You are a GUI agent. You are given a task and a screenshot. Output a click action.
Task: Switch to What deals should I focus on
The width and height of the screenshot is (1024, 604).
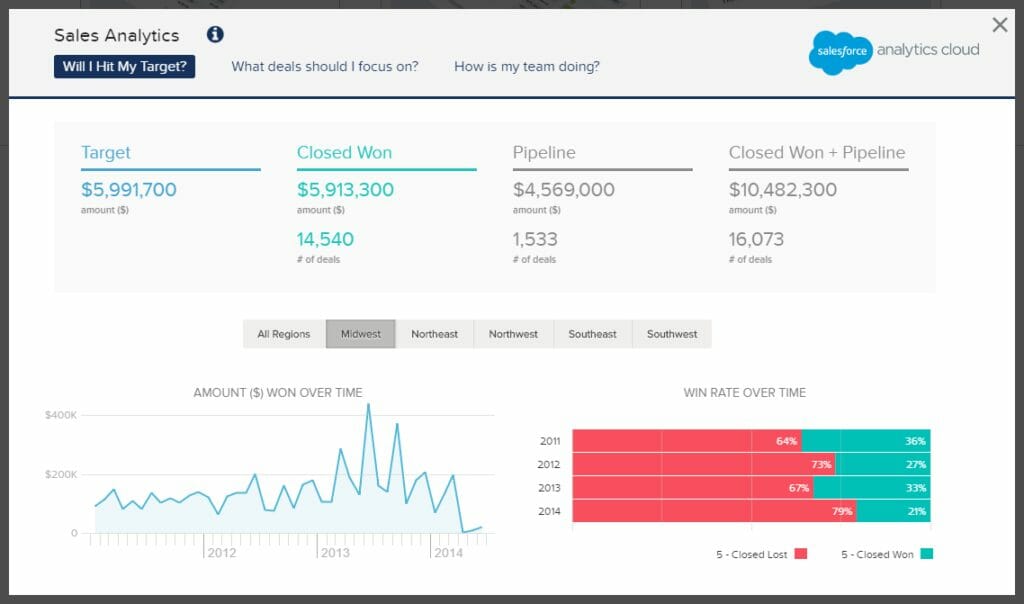click(325, 67)
